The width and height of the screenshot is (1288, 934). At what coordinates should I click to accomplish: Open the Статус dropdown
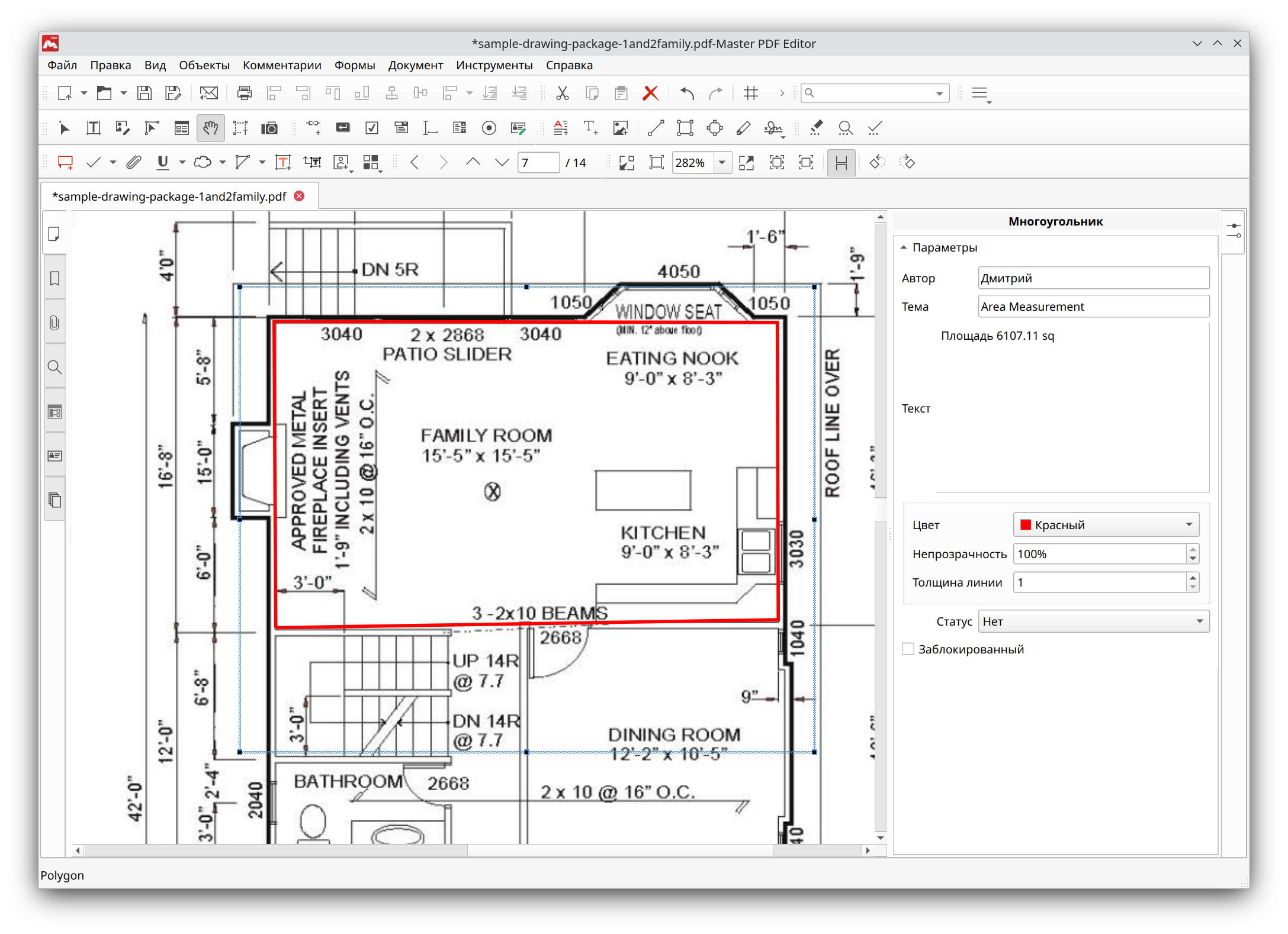(1094, 621)
